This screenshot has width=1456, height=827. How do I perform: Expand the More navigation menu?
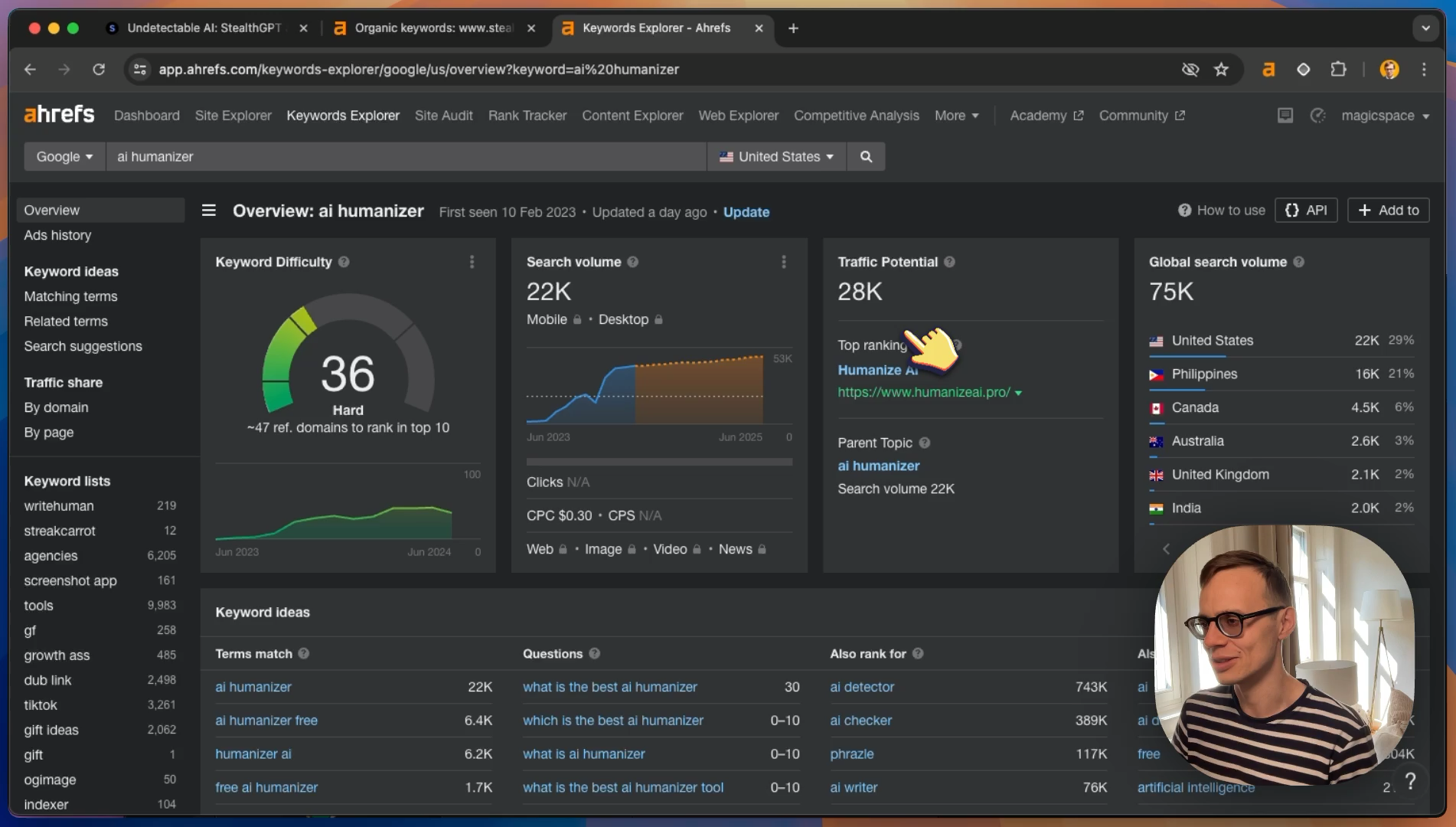(956, 116)
